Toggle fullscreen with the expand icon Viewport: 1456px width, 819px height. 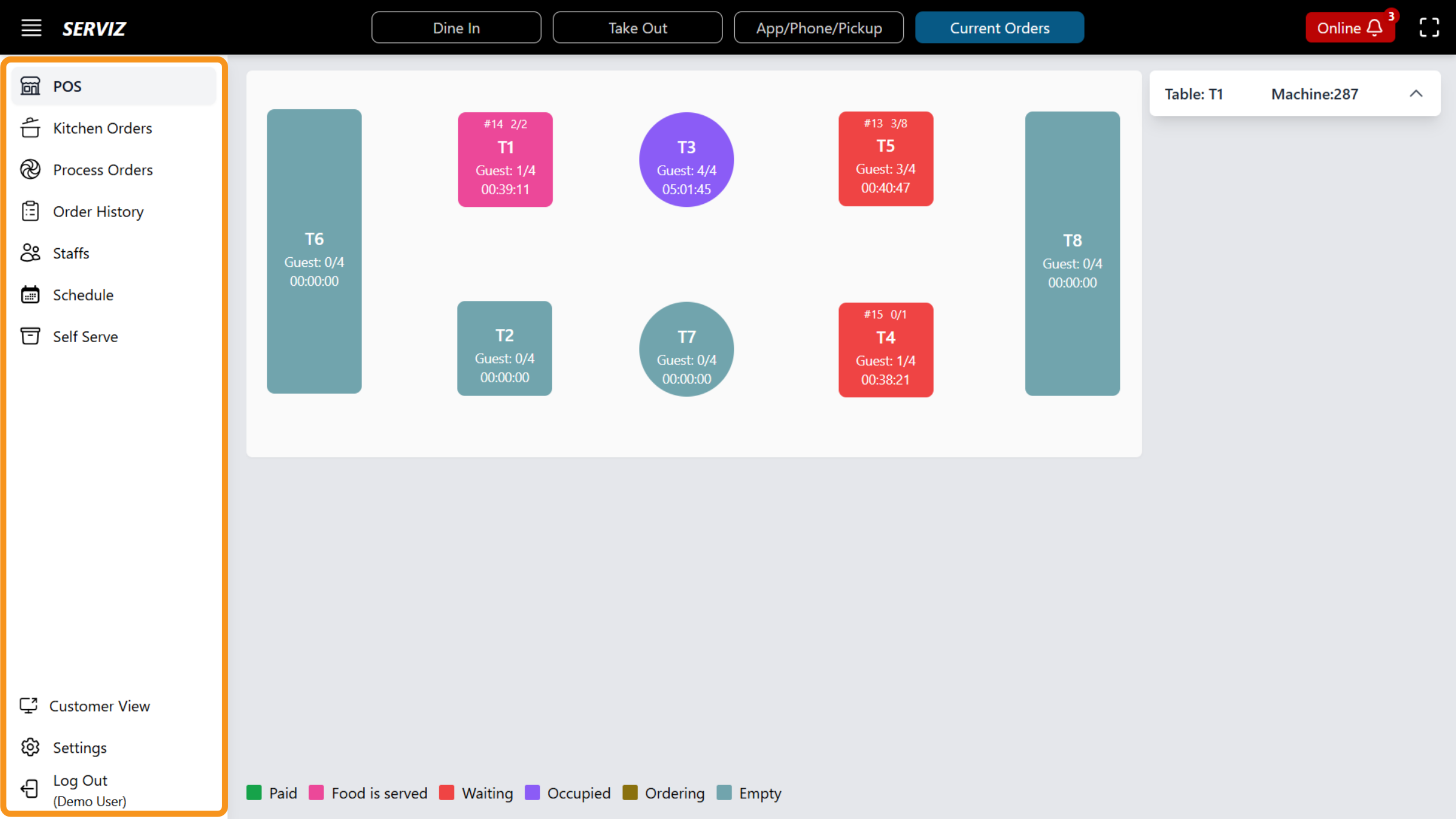pyautogui.click(x=1429, y=28)
